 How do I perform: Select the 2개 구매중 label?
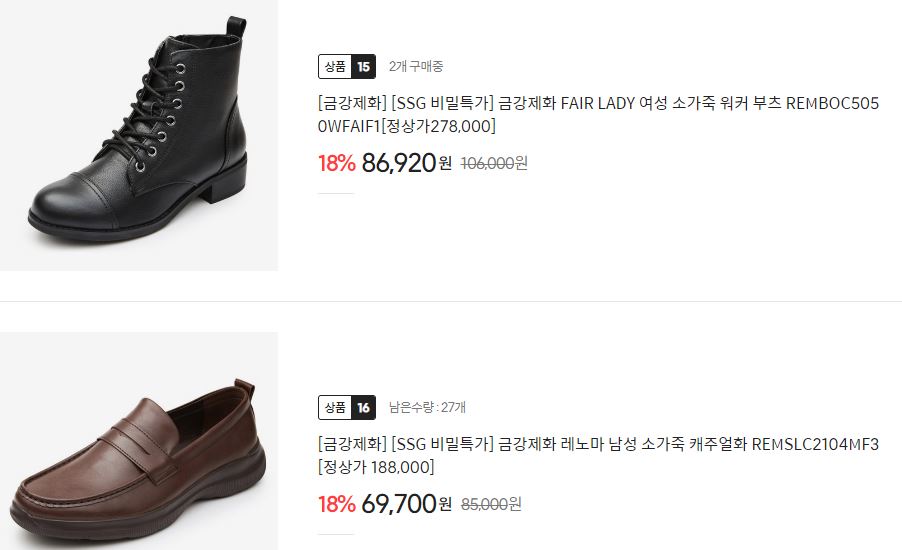(416, 67)
